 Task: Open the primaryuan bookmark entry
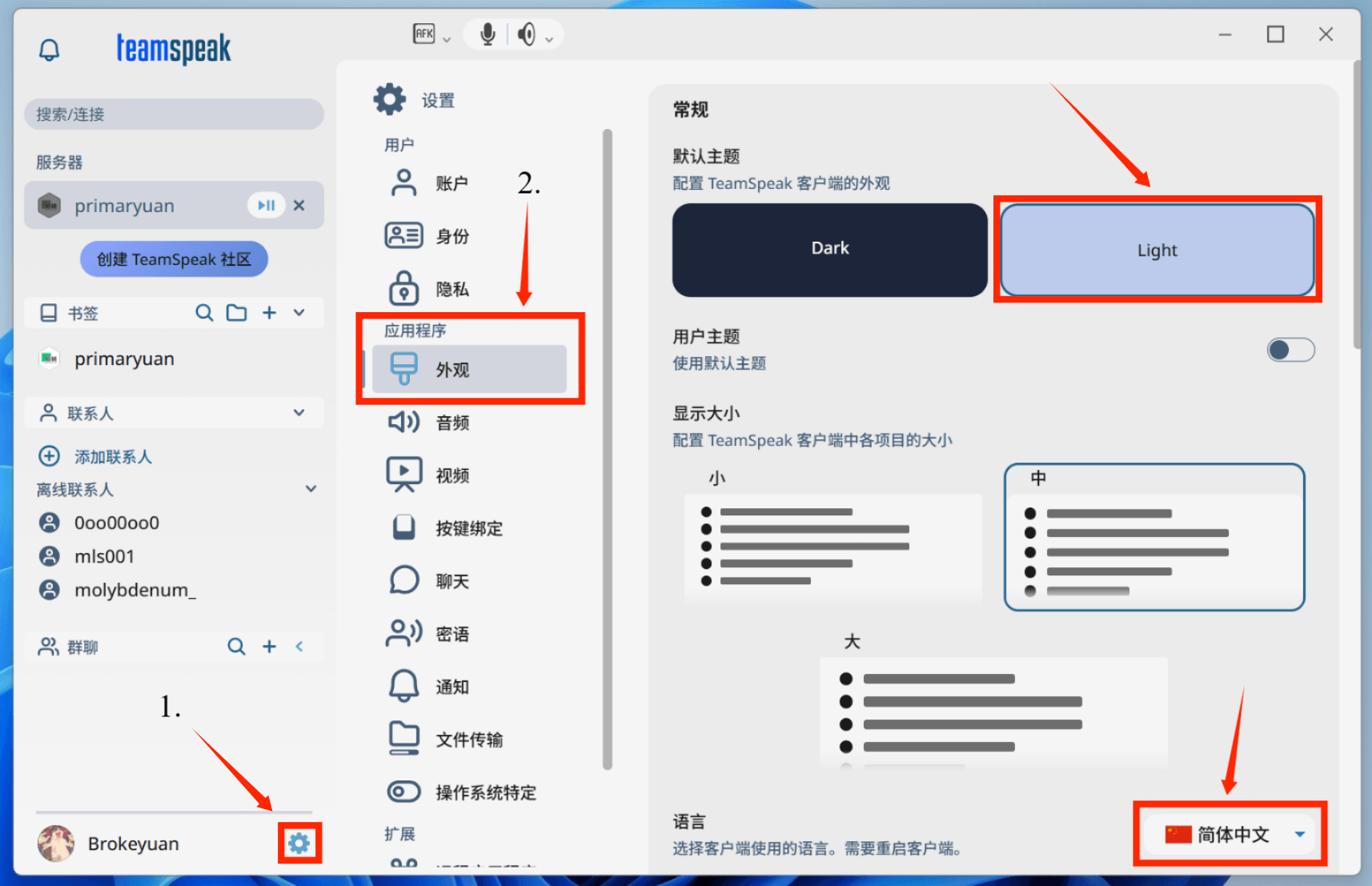coord(174,359)
